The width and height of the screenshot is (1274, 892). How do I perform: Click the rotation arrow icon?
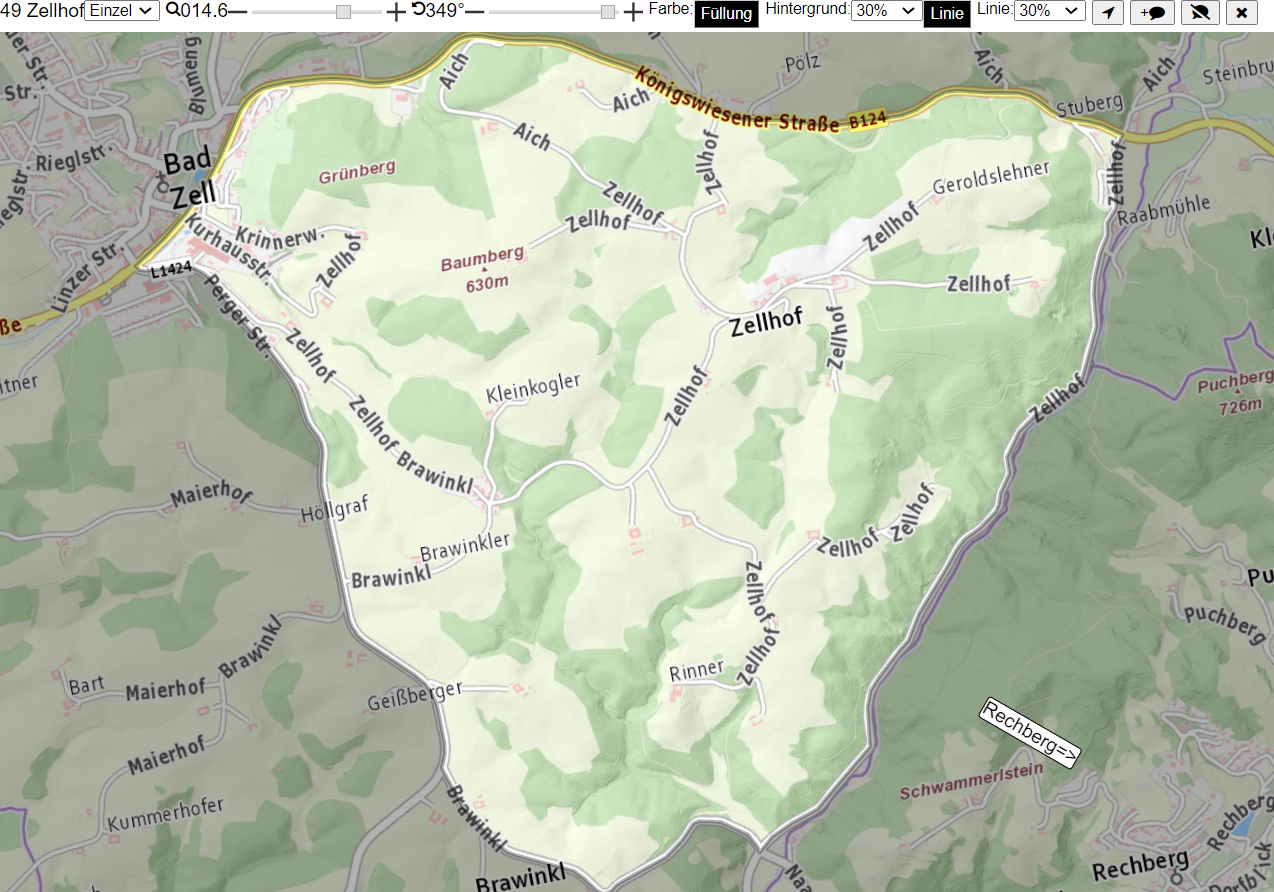418,10
